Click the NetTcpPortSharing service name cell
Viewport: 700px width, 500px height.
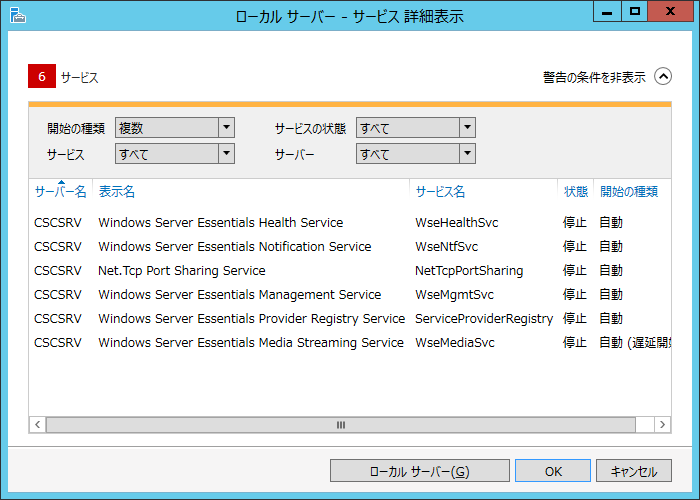point(469,271)
